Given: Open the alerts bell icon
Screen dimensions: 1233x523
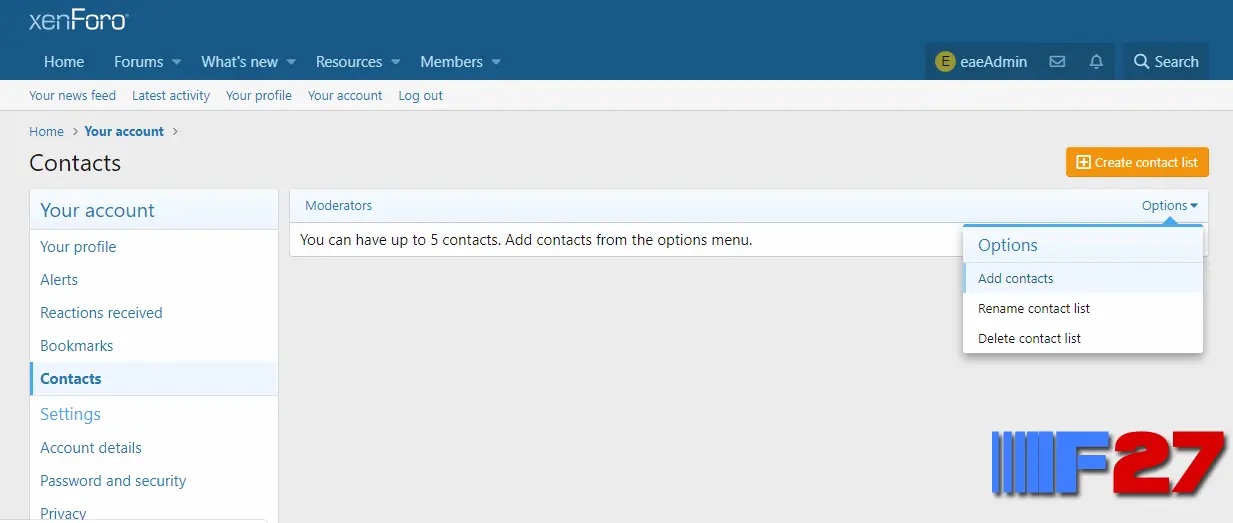Looking at the screenshot, I should pyautogui.click(x=1096, y=62).
